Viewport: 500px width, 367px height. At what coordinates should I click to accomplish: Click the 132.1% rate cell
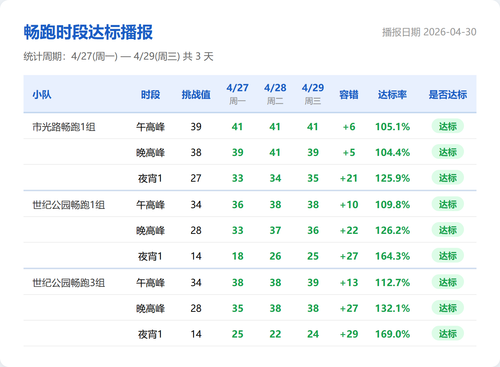pyautogui.click(x=392, y=308)
